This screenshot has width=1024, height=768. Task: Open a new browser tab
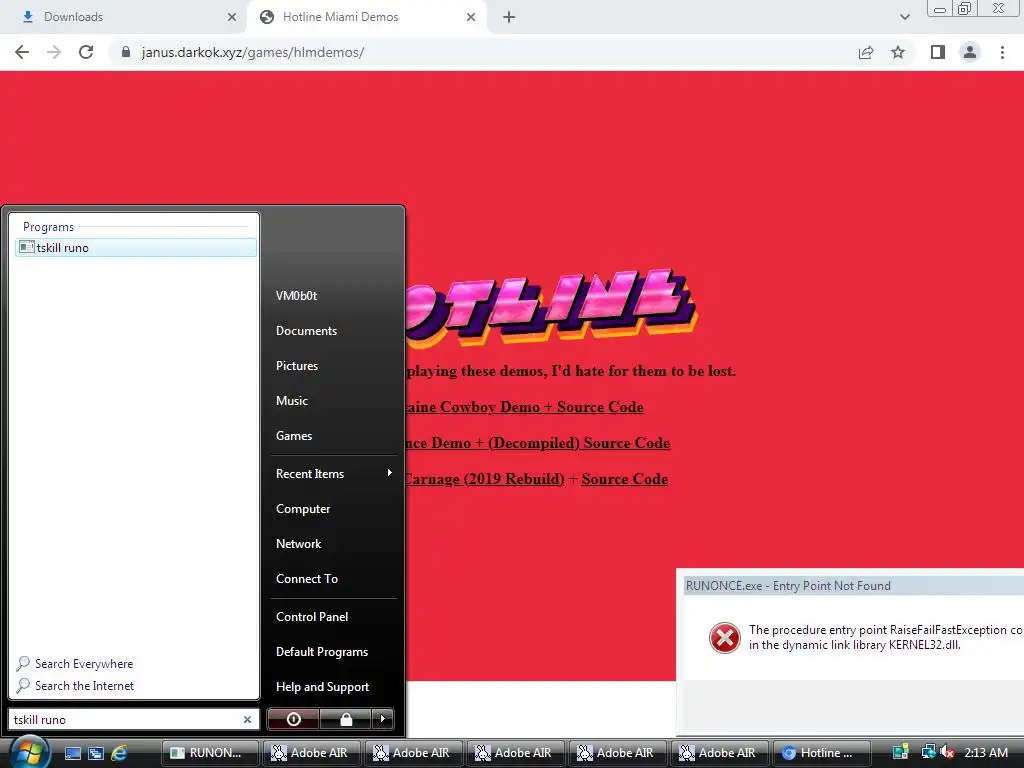[509, 17]
